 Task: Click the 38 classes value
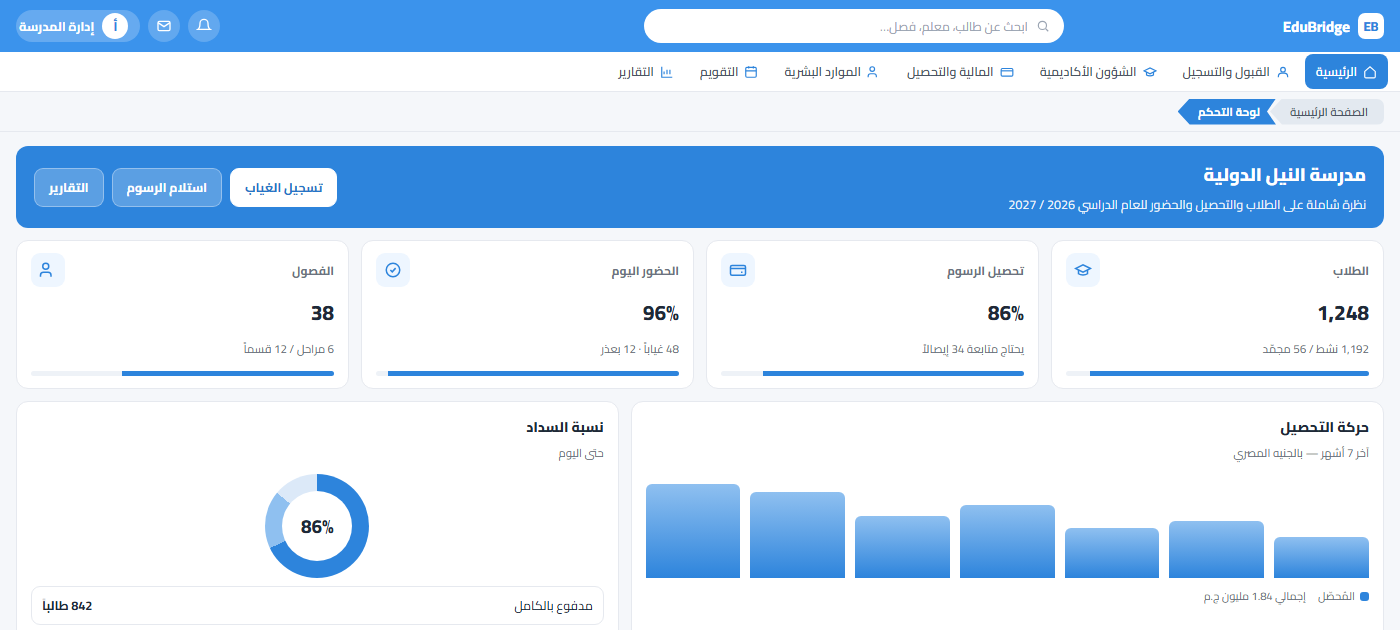coord(322,313)
